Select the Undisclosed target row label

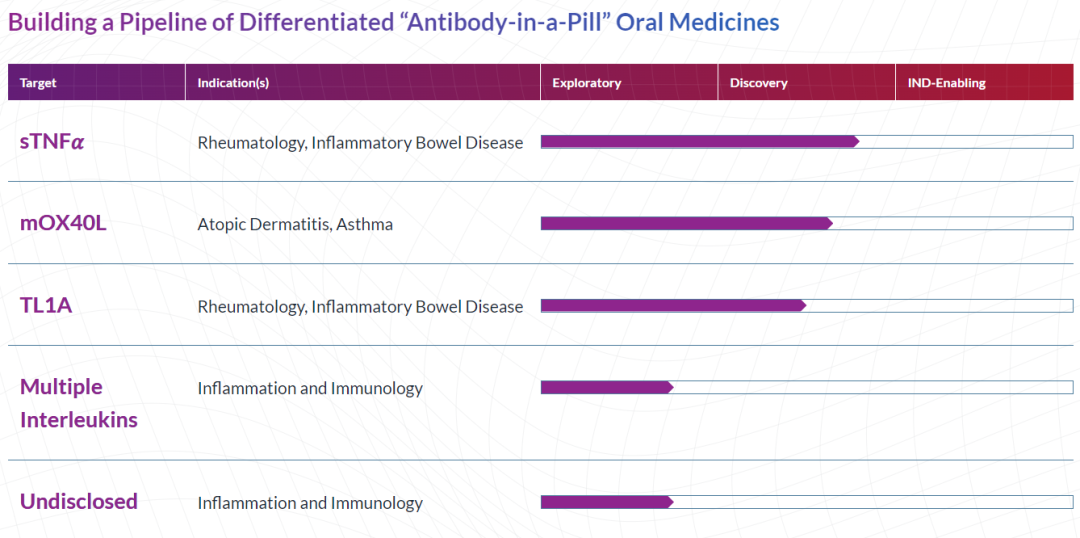tap(79, 501)
